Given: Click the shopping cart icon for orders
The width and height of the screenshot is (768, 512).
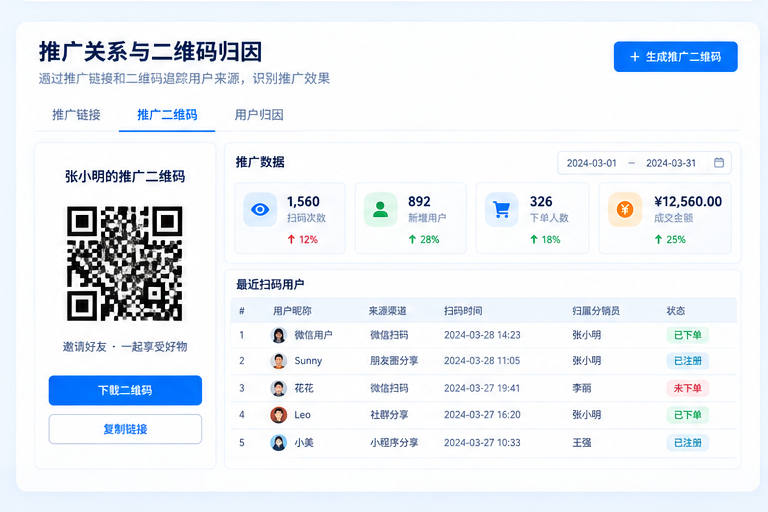Looking at the screenshot, I should click(x=502, y=210).
